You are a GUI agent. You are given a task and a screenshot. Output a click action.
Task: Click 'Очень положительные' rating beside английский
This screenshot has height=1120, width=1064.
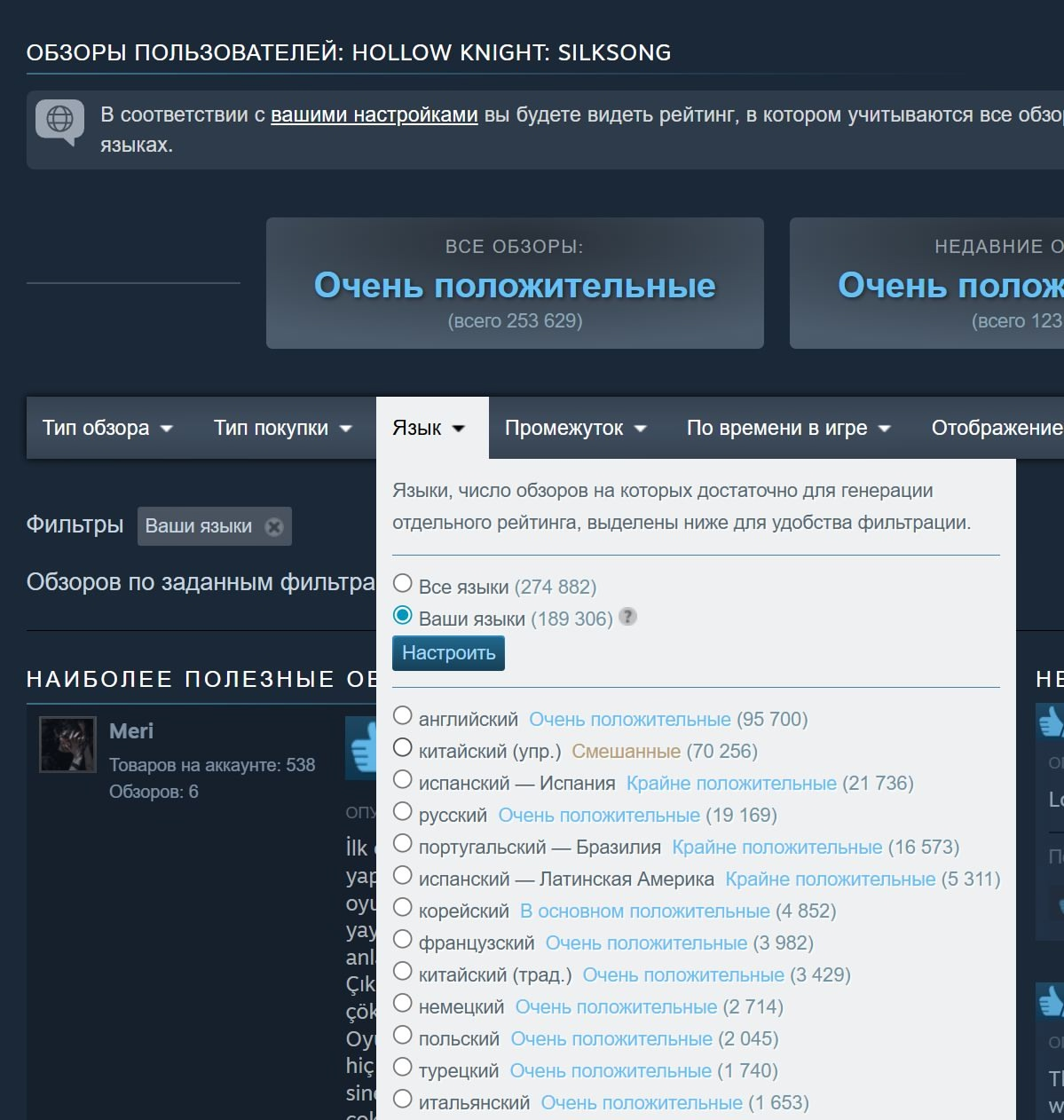point(630,719)
